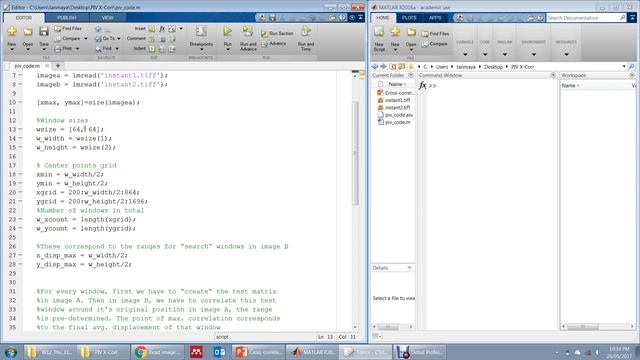This screenshot has height=360, width=640.
Task: Toggle breakpoint dash on line 20
Action: point(20,192)
